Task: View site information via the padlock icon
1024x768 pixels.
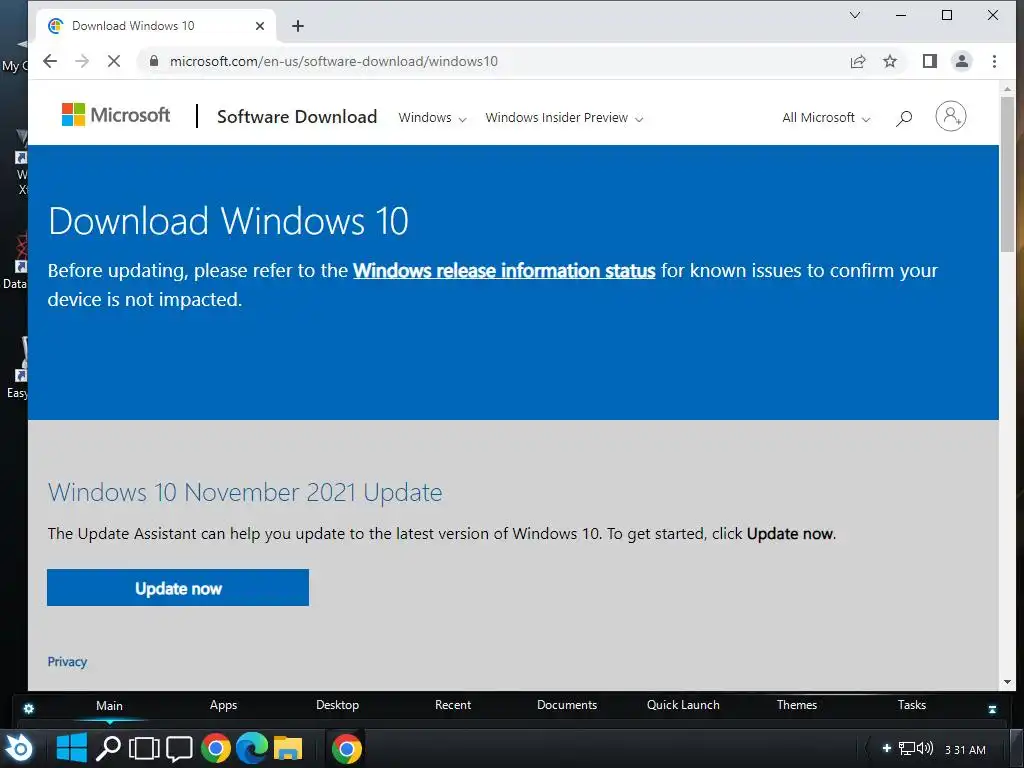Action: click(x=154, y=61)
